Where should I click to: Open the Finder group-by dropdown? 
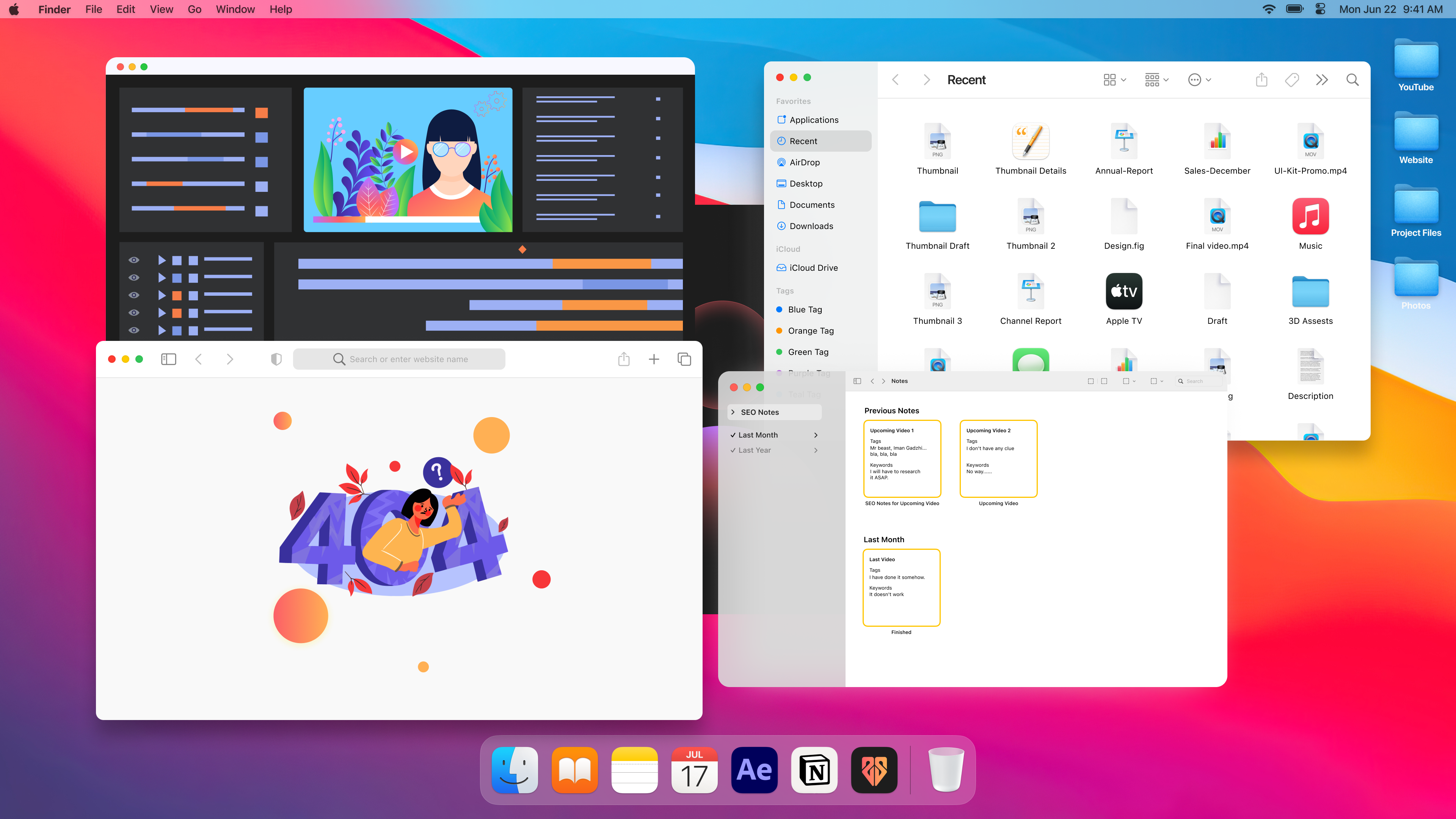(1156, 80)
